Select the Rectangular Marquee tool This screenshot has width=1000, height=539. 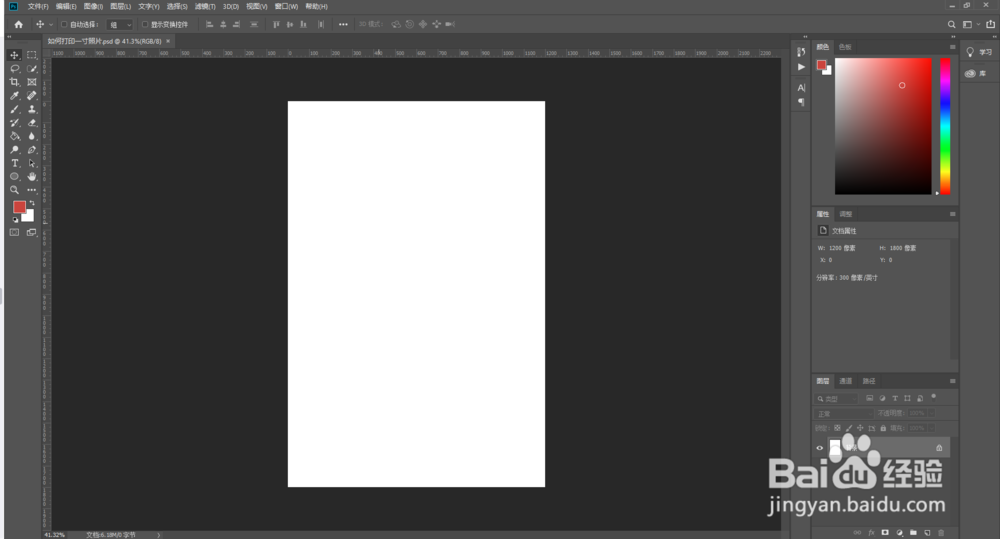click(x=31, y=55)
